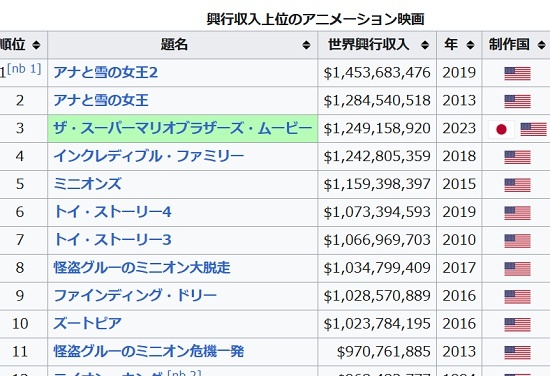Image resolution: width=550 pixels, height=376 pixels.
Task: Sort the table by 順位 column arrows
Action: (x=36, y=45)
